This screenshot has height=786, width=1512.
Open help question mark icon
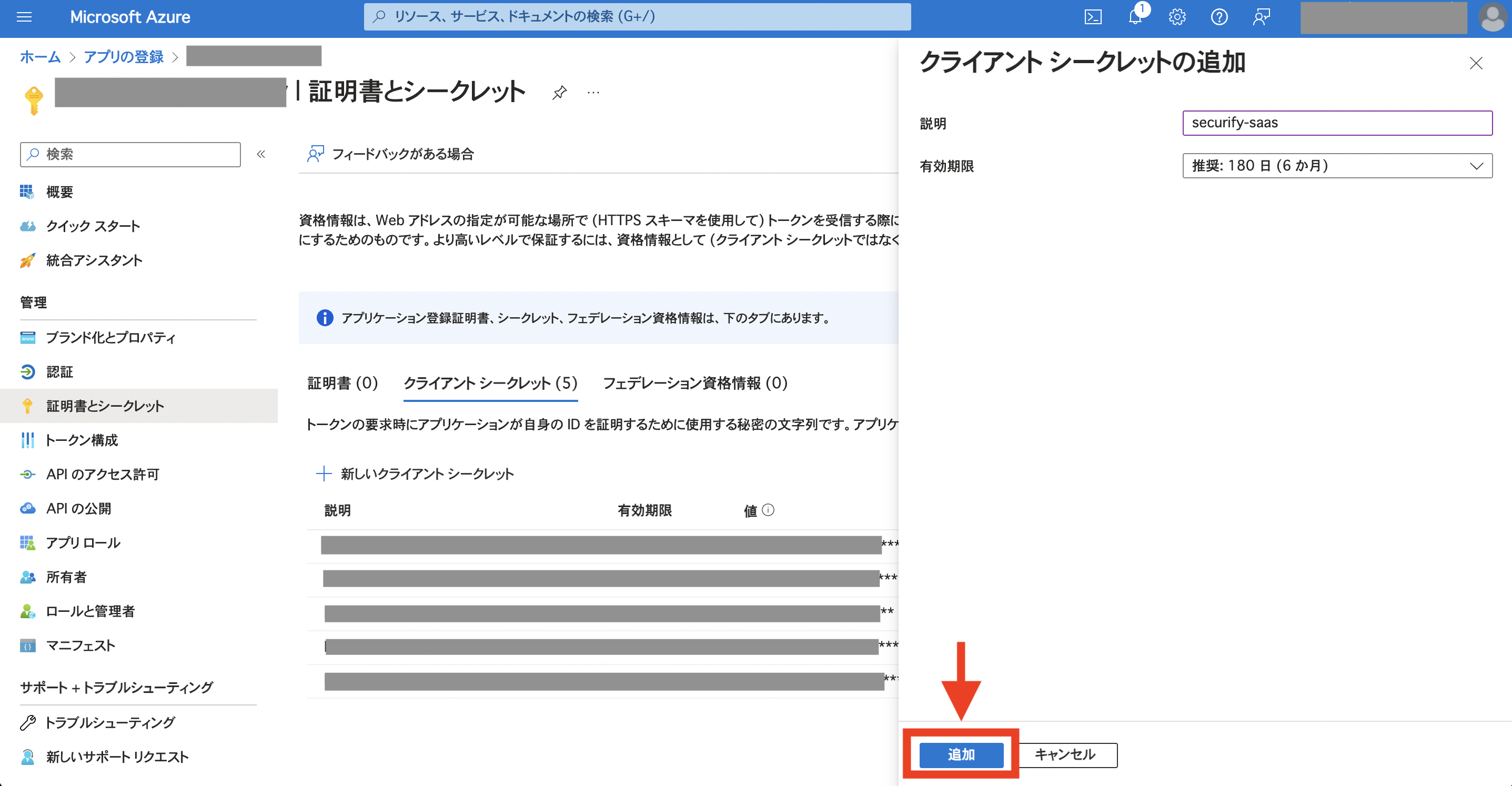tap(1219, 17)
